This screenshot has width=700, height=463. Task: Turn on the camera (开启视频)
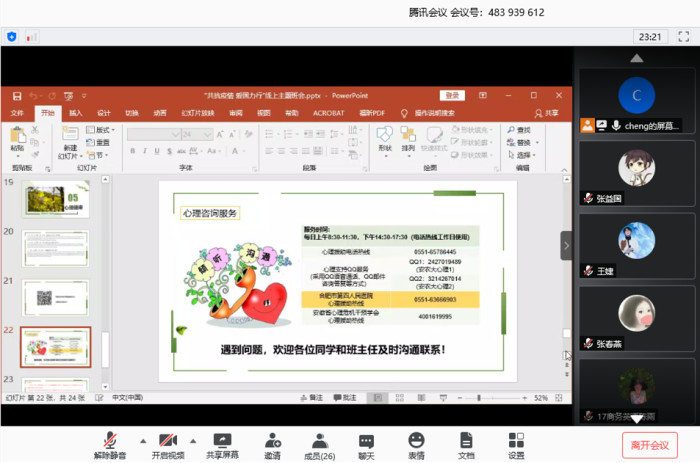tap(167, 441)
